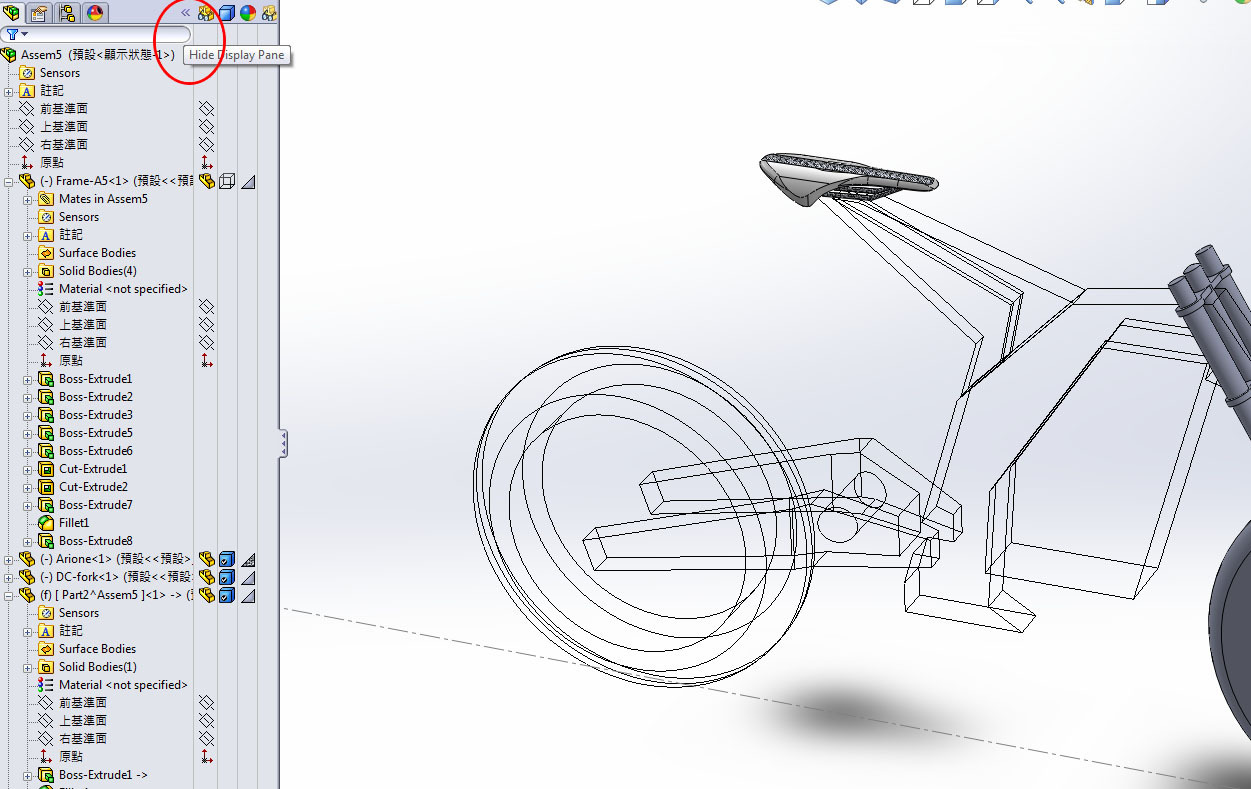Expand the Solid Bodies(4) folder

(x=28, y=271)
